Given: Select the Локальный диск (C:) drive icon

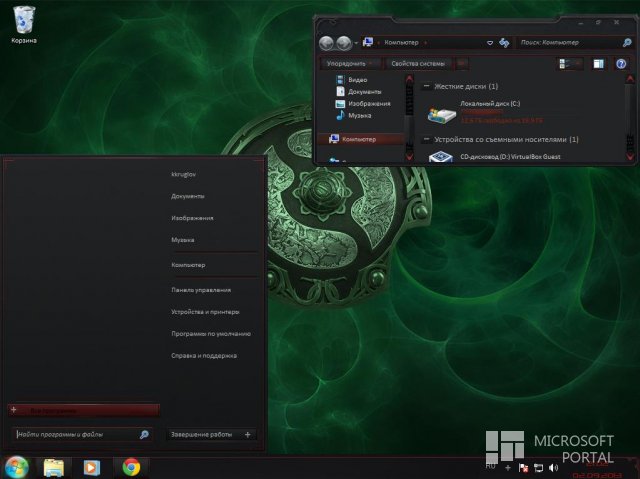Looking at the screenshot, I should (x=442, y=114).
